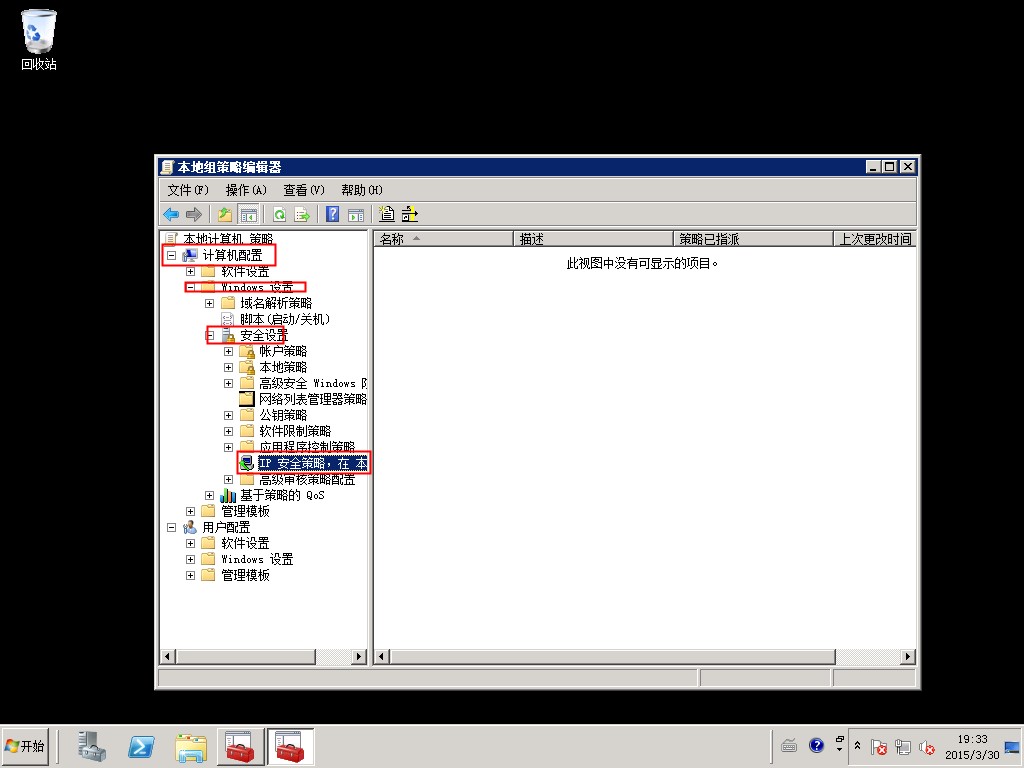Click the Up One Level folder icon
The image size is (1024, 768).
(x=225, y=214)
